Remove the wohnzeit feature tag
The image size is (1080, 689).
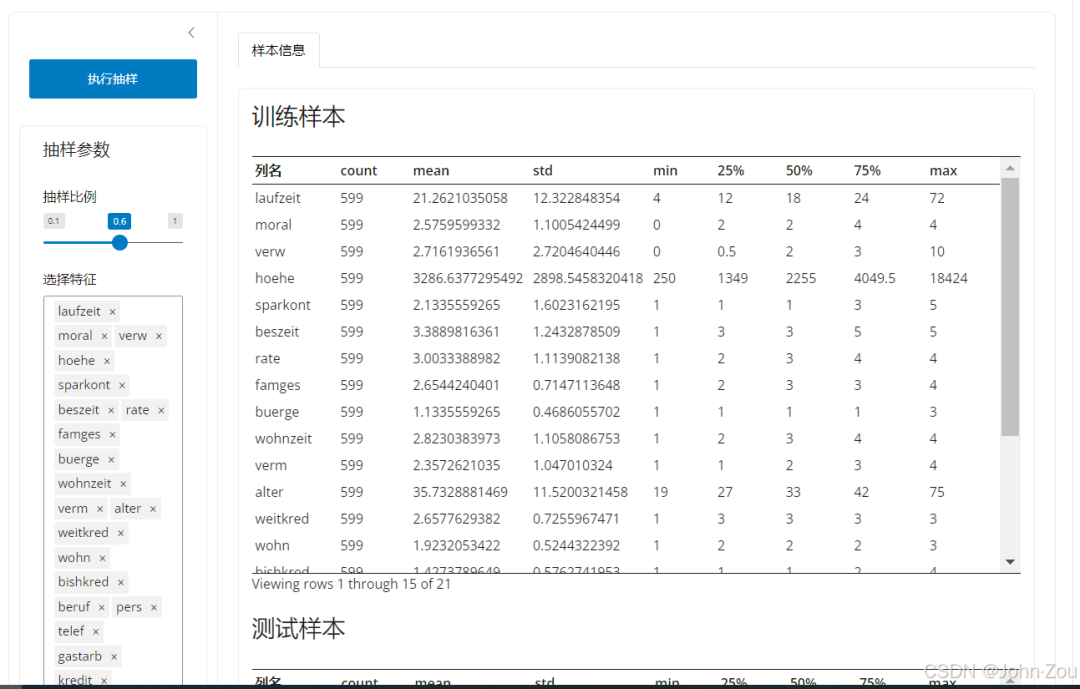coord(123,484)
